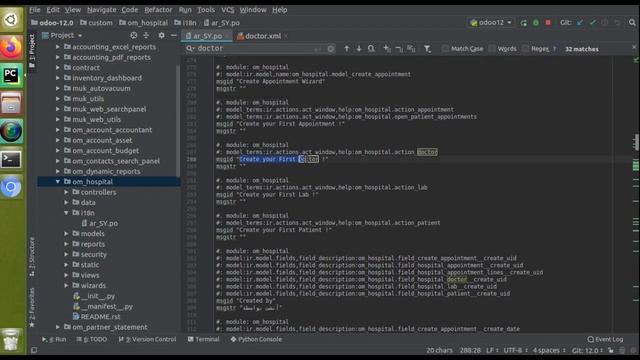Open the Files app in the dock
This screenshot has width=640, height=360.
pyautogui.click(x=11, y=102)
